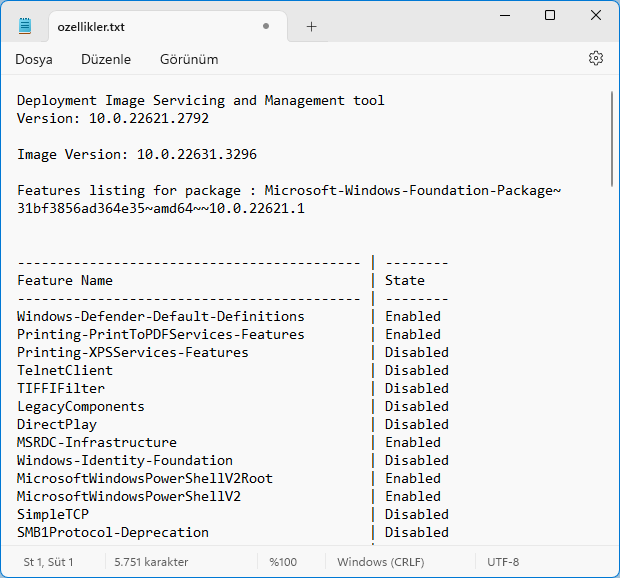The width and height of the screenshot is (620, 578).
Task: Select the ozellikler.txt tab
Action: (168, 26)
